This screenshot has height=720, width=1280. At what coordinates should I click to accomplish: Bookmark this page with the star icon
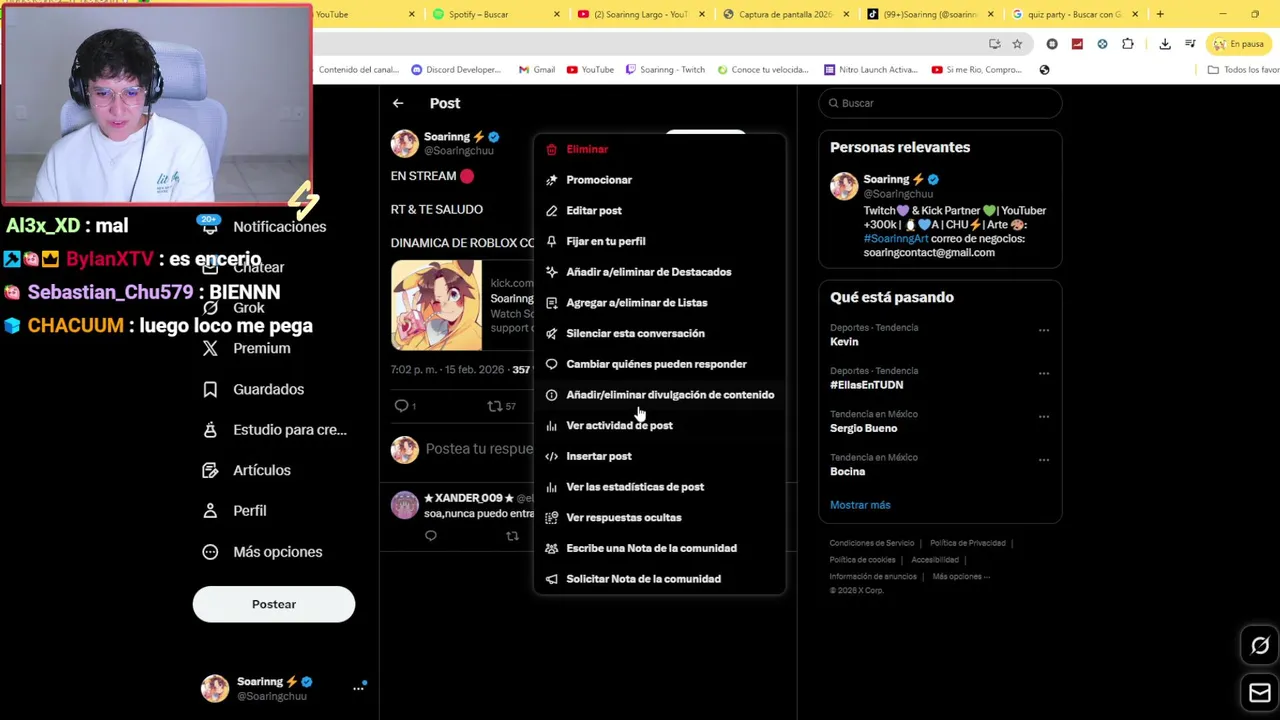coord(1017,44)
